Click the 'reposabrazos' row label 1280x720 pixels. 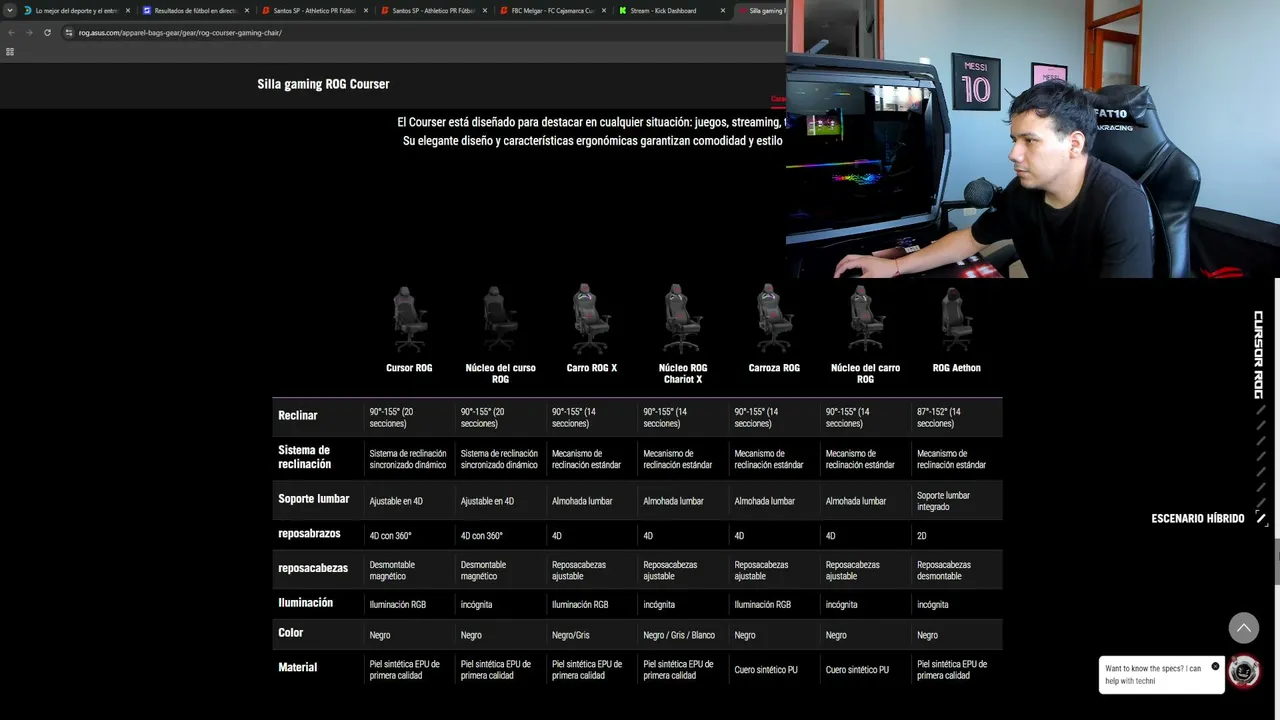coord(309,534)
